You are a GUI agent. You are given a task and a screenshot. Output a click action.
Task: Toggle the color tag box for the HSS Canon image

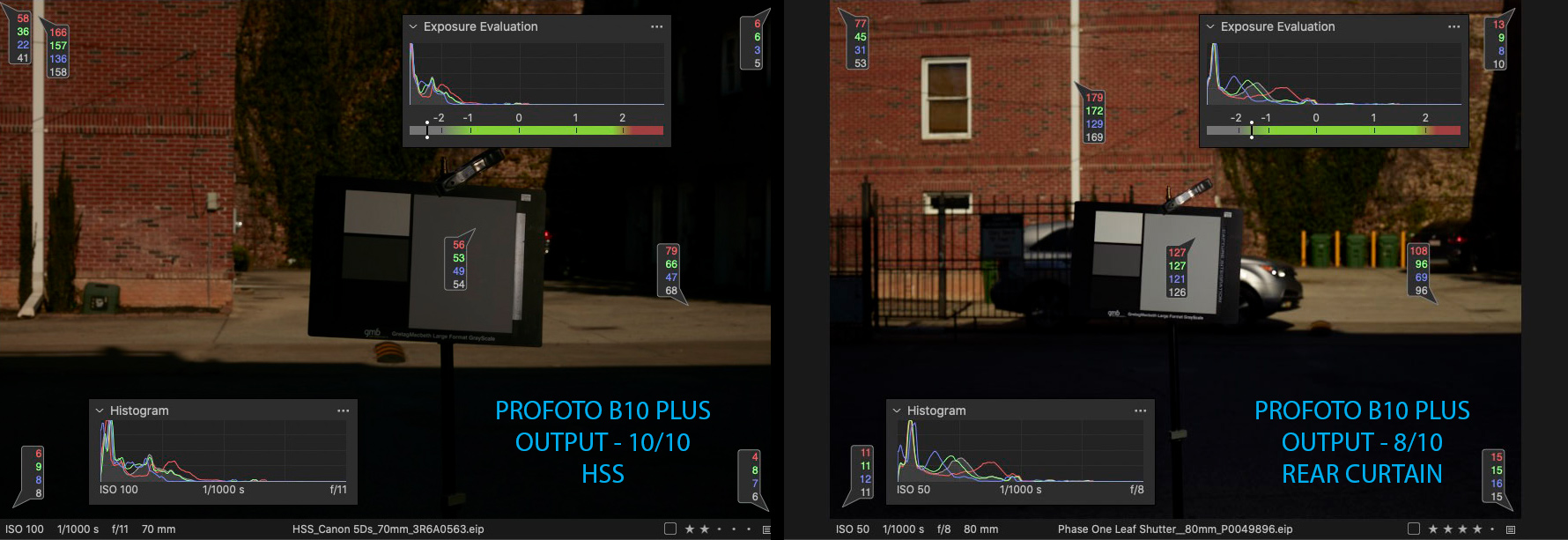click(670, 529)
